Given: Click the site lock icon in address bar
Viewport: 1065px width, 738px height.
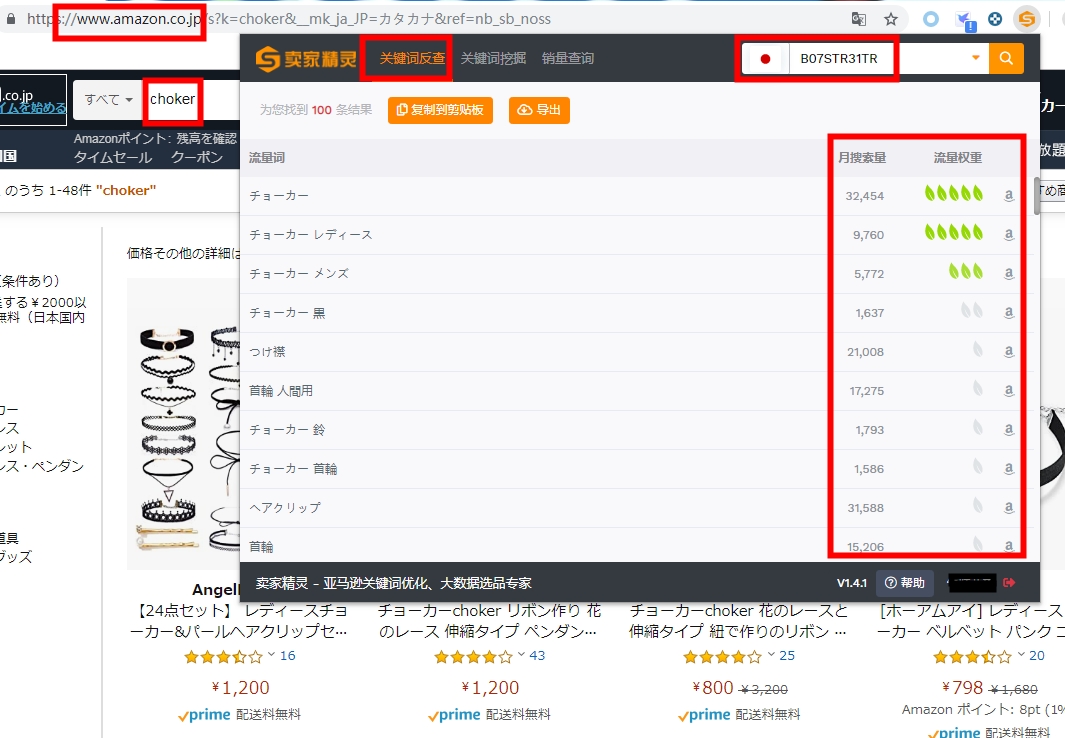Looking at the screenshot, I should click(11, 19).
